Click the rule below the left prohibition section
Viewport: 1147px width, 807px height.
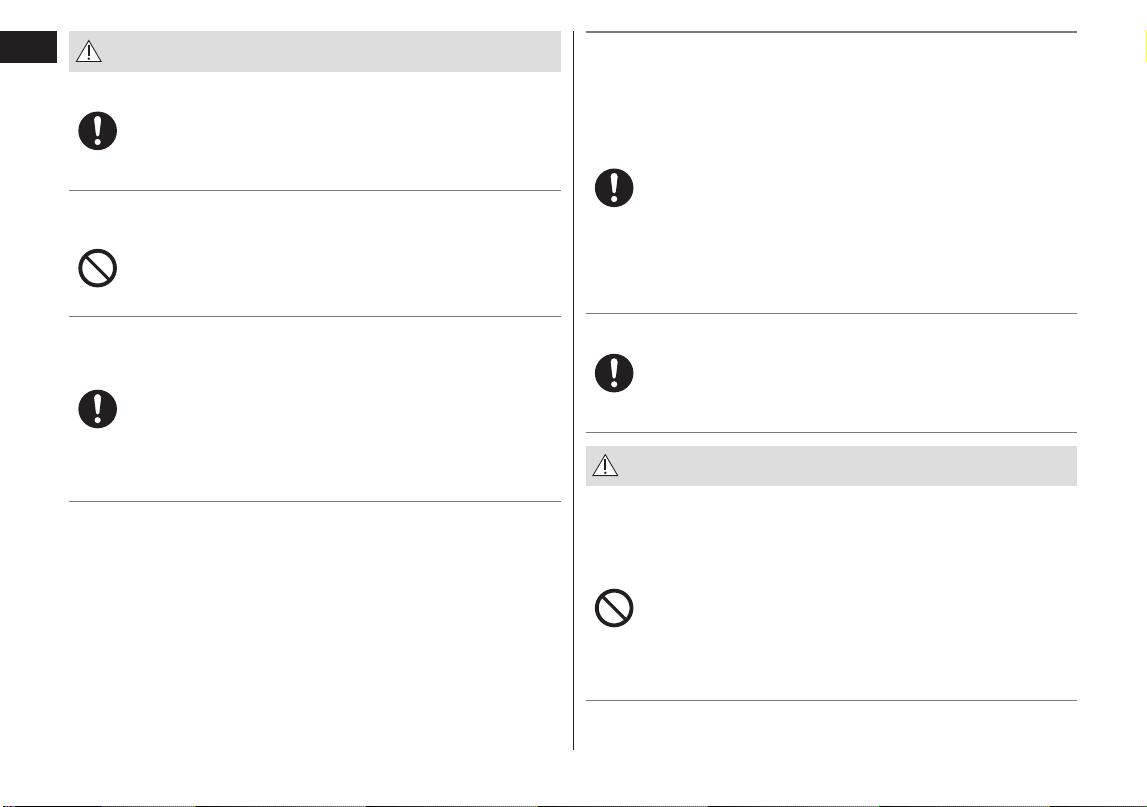tap(315, 317)
